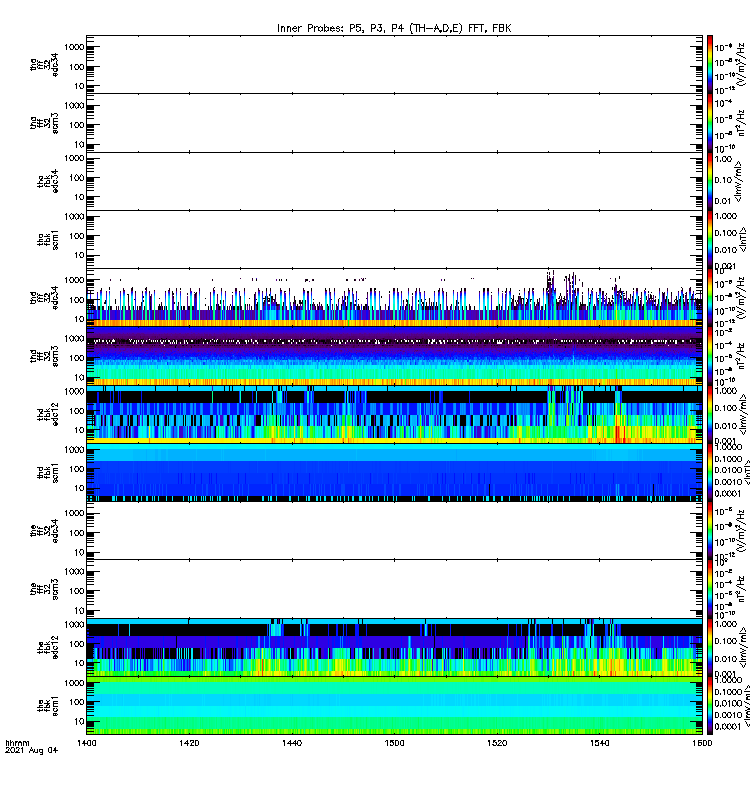
Task: Click the (V/m)²/Hz units label at top right
Action: tap(742, 64)
